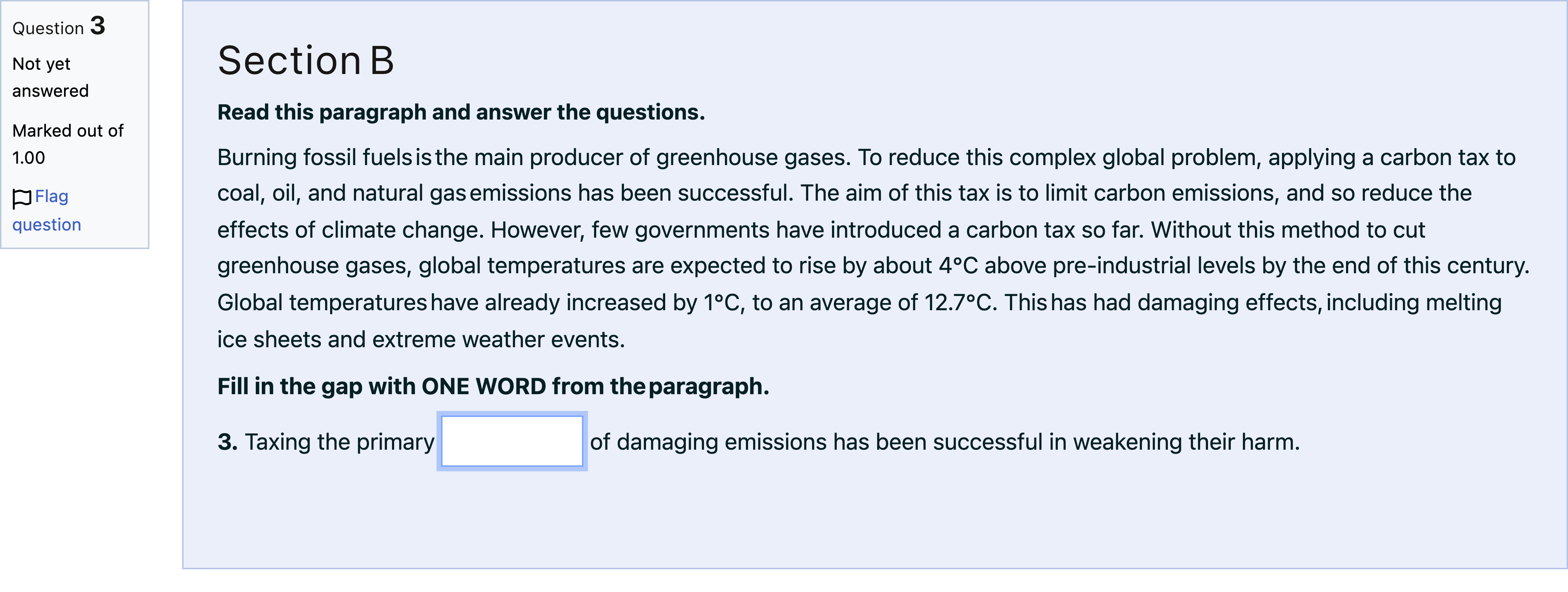Click the bold '3.' question number
Viewport: 1568px width, 592px height.
point(228,442)
